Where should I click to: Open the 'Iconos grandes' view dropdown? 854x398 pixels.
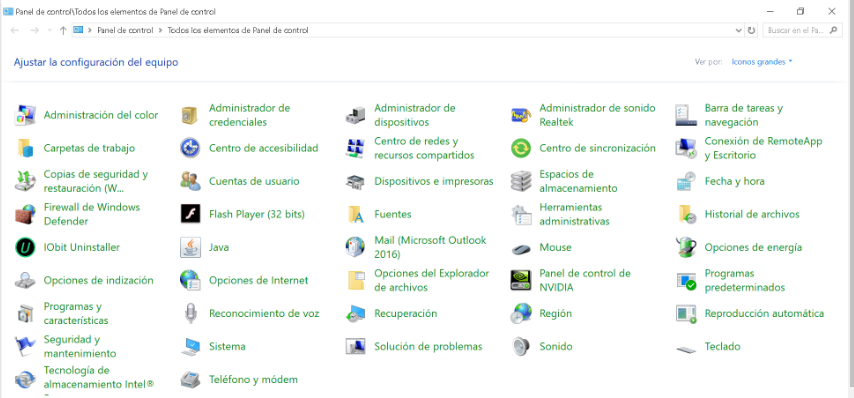pos(761,62)
